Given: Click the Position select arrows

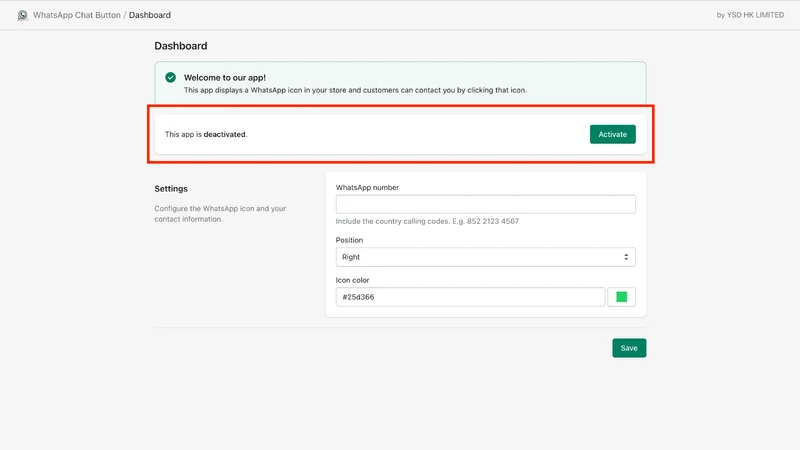Looking at the screenshot, I should tap(626, 257).
